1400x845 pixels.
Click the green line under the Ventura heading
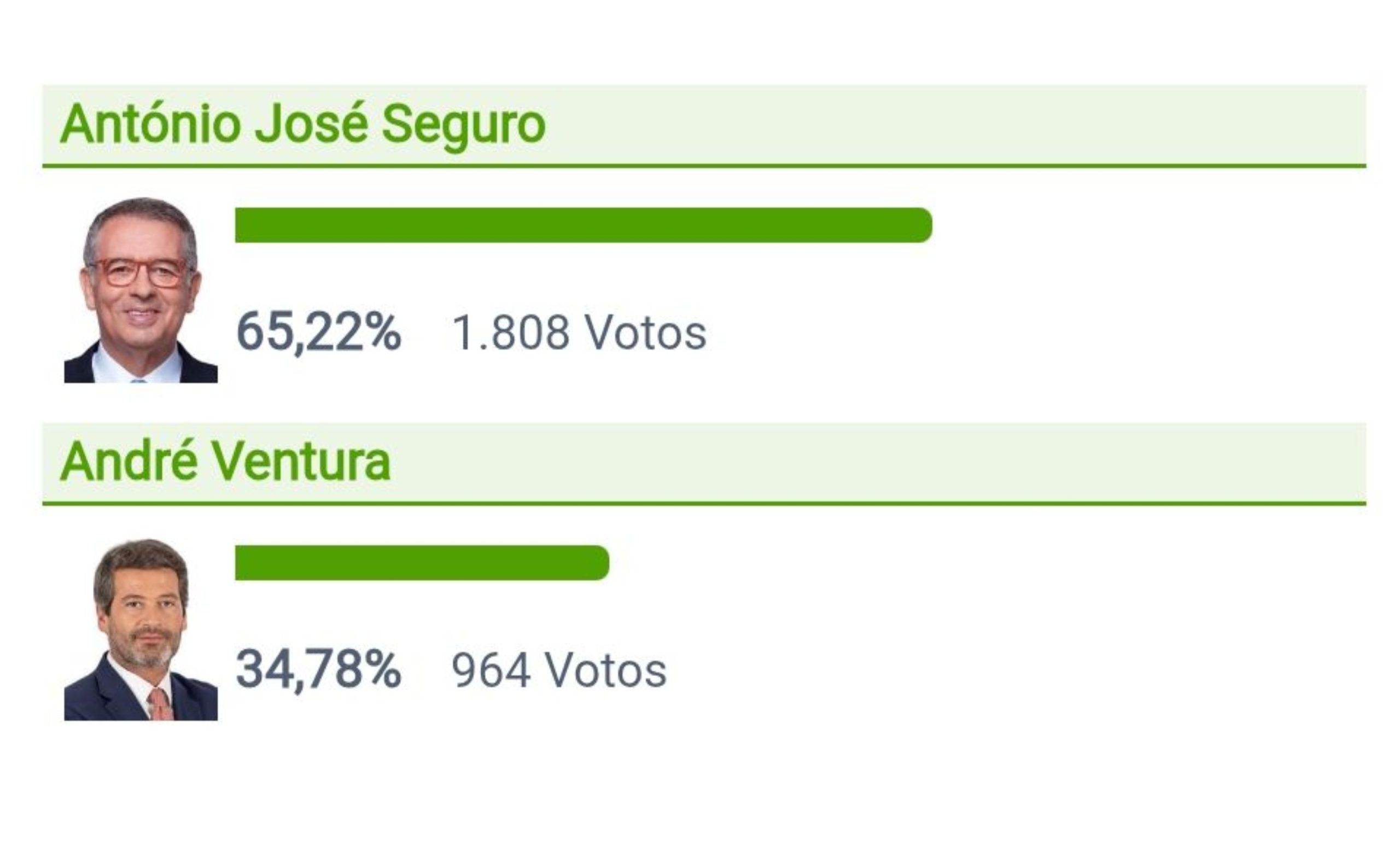pos(703,504)
